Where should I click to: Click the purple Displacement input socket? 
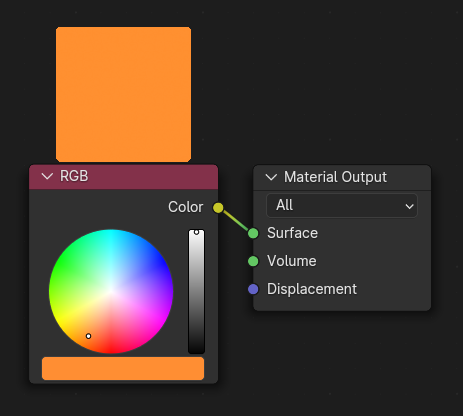(253, 289)
